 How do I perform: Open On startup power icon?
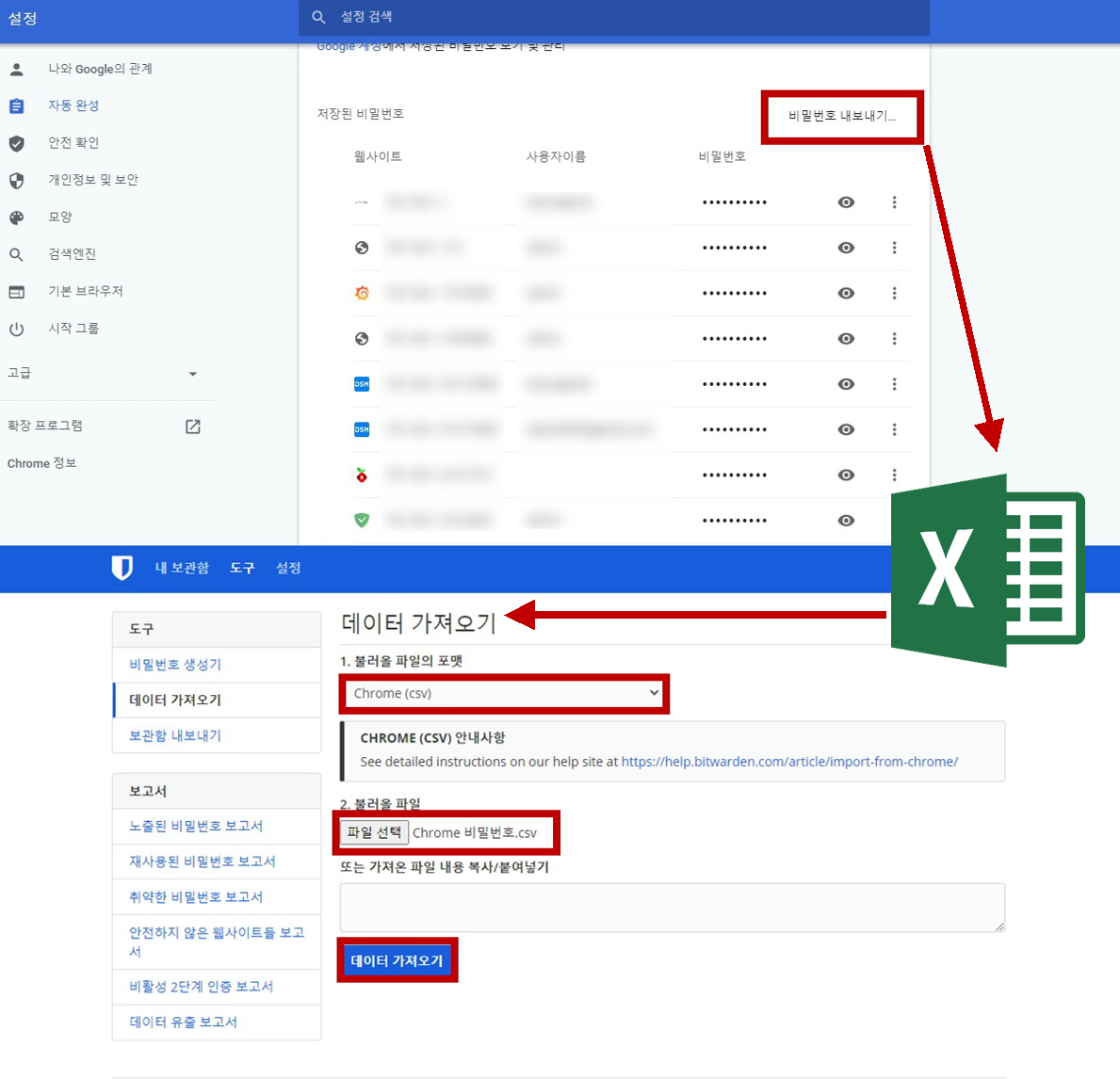16,330
